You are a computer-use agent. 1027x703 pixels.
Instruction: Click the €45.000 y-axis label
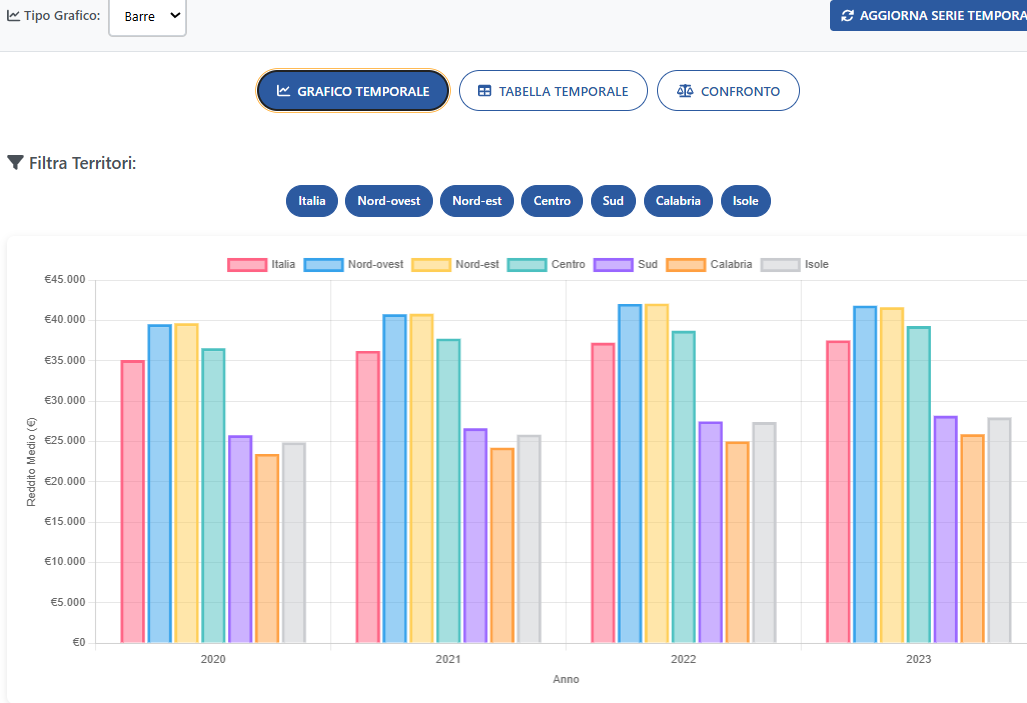coord(65,280)
